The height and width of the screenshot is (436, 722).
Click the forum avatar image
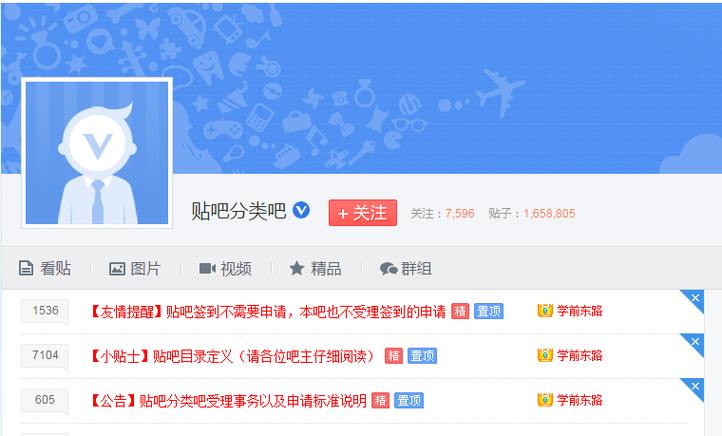pos(97,153)
